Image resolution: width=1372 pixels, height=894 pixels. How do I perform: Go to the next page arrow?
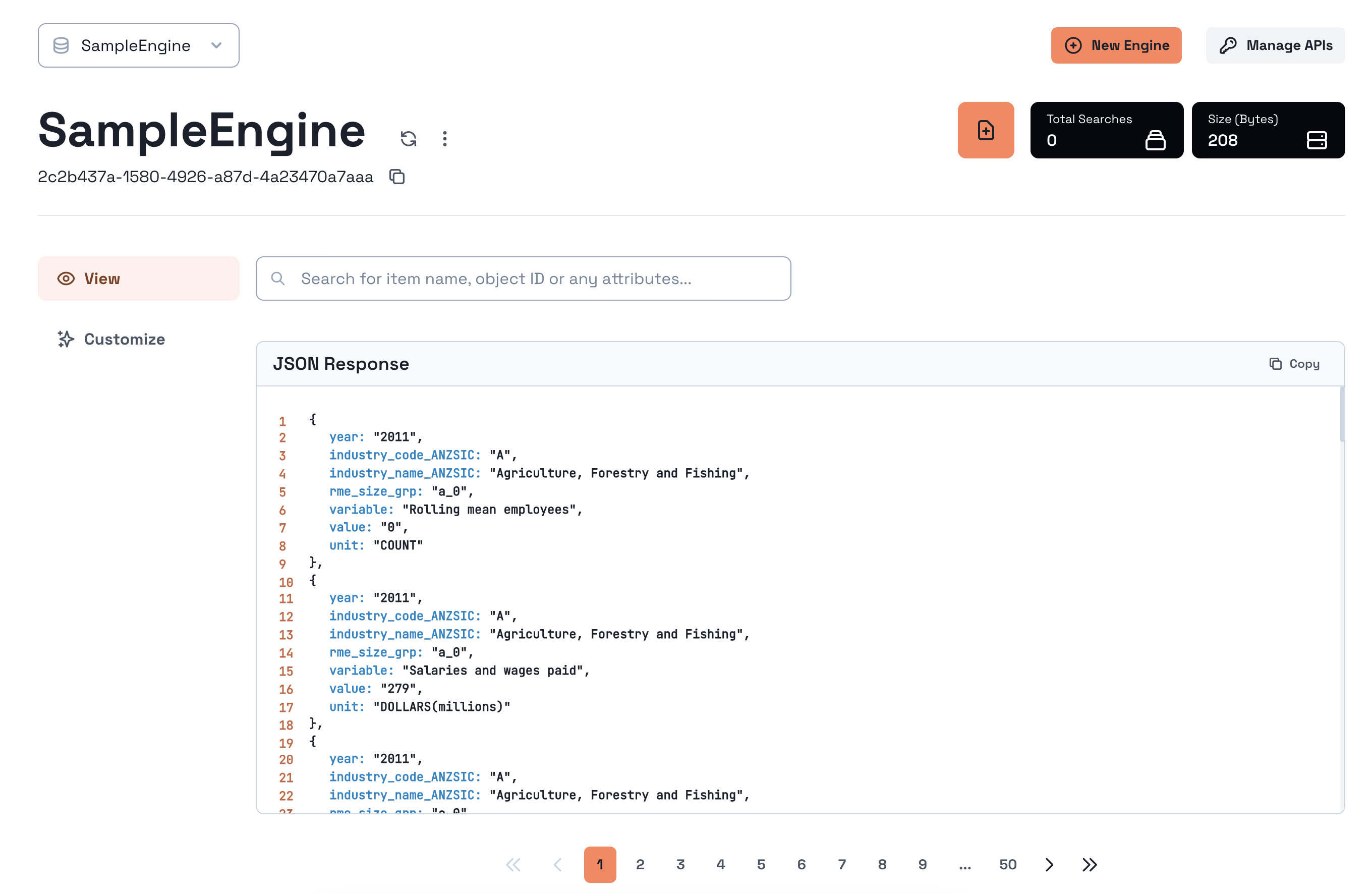[x=1049, y=865]
